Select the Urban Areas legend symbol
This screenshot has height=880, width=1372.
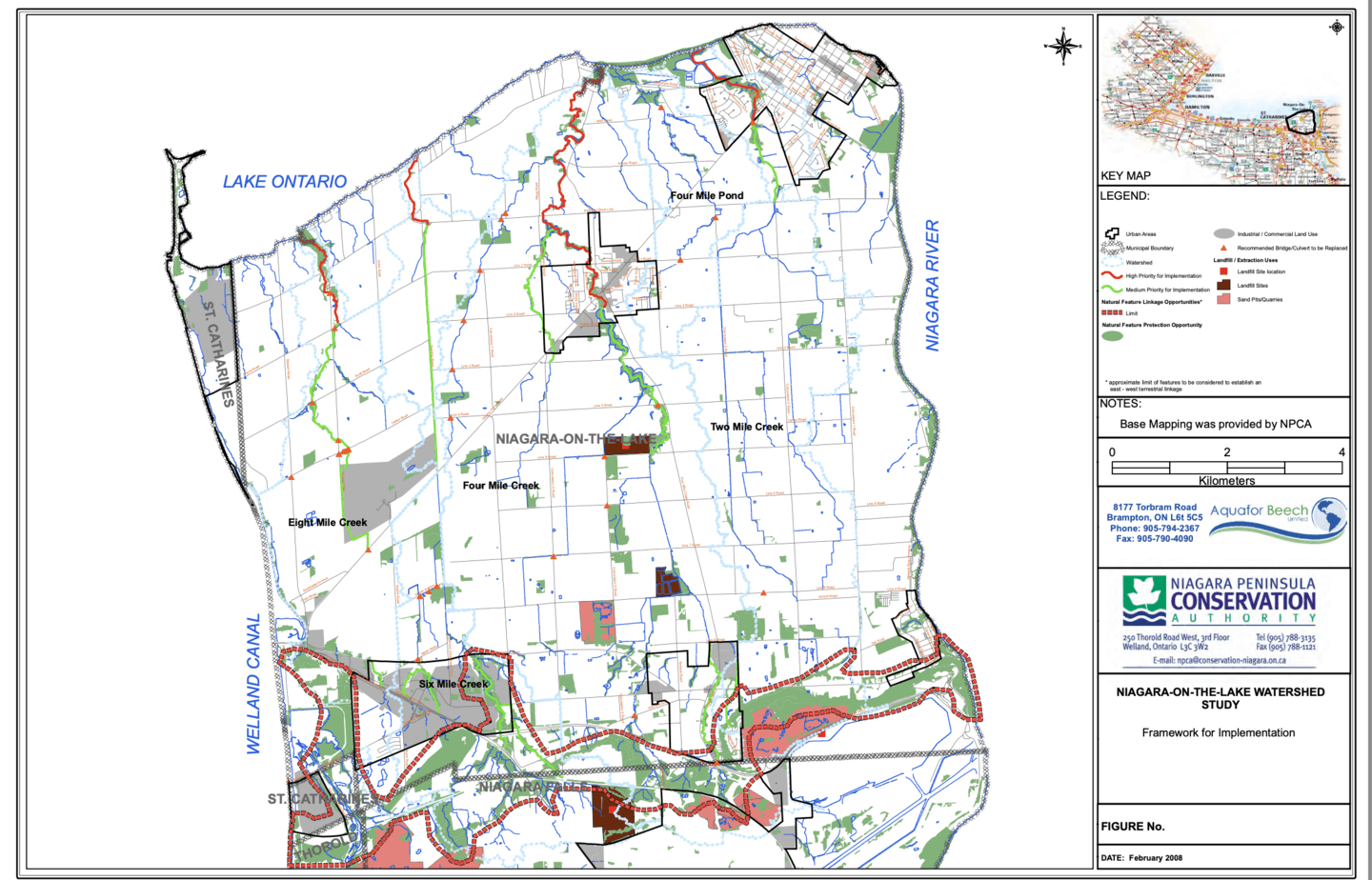click(1112, 233)
